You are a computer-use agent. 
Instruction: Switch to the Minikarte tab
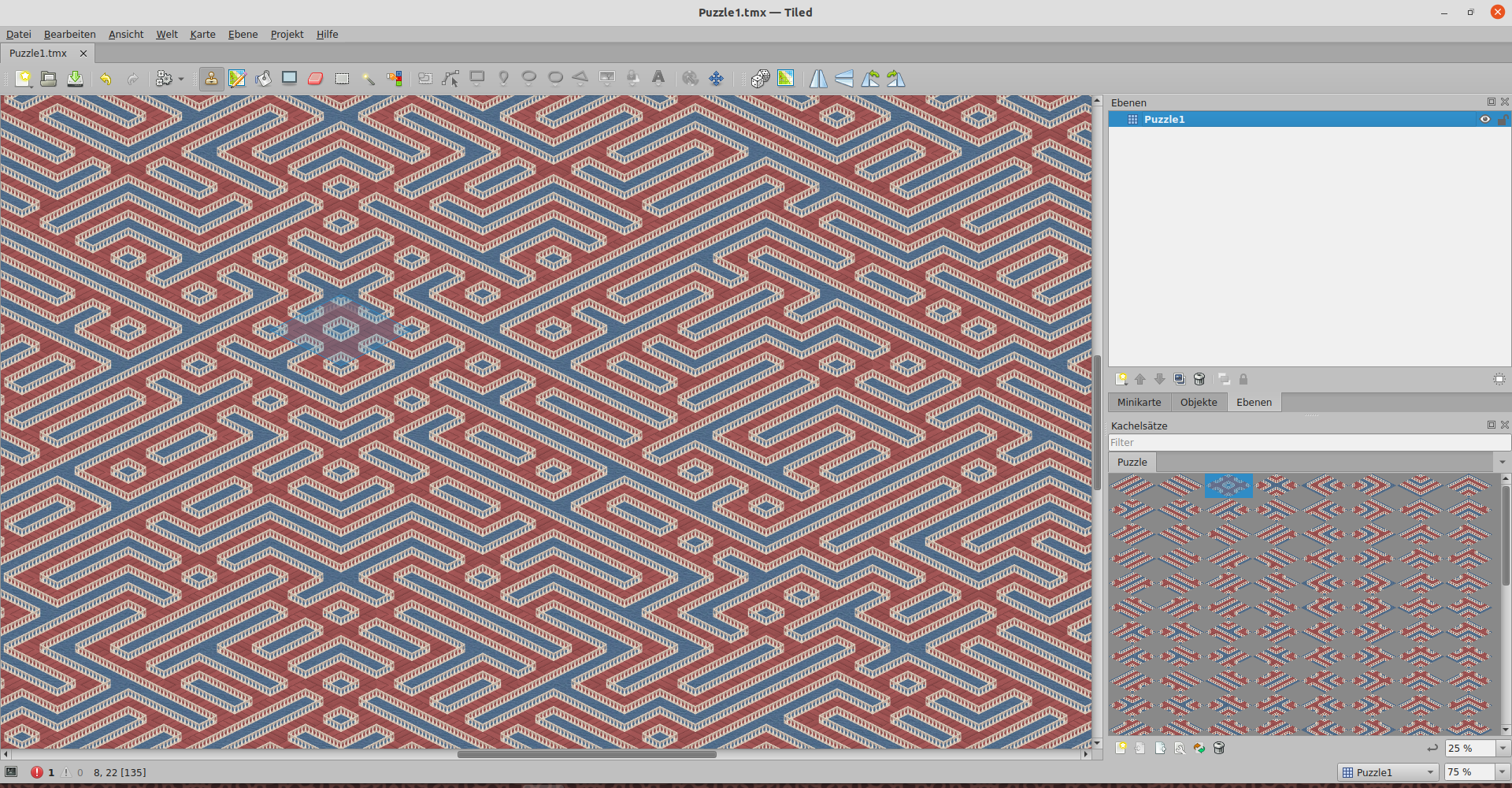point(1139,402)
